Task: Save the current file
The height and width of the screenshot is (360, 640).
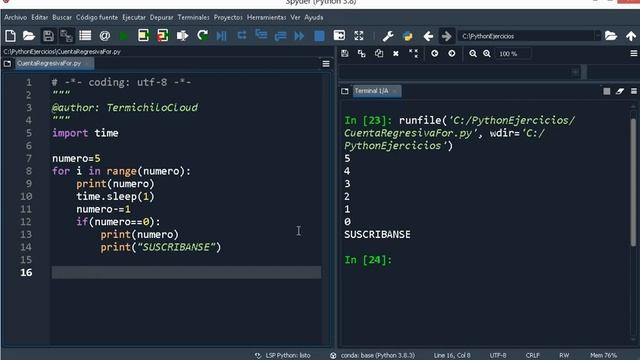Action: pos(48,36)
